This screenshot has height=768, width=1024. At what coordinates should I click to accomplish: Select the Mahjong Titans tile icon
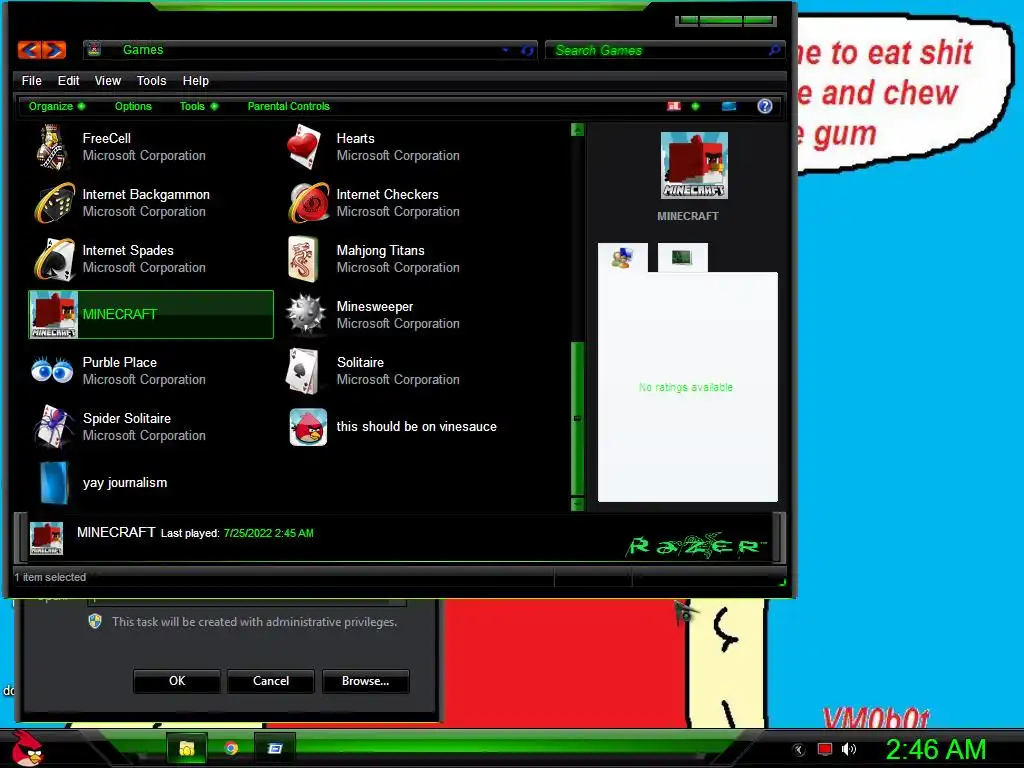(x=303, y=259)
